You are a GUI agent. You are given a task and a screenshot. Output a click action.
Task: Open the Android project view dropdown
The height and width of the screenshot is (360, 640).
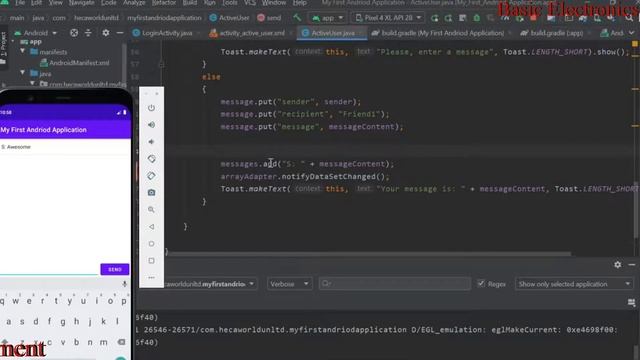(x=36, y=33)
